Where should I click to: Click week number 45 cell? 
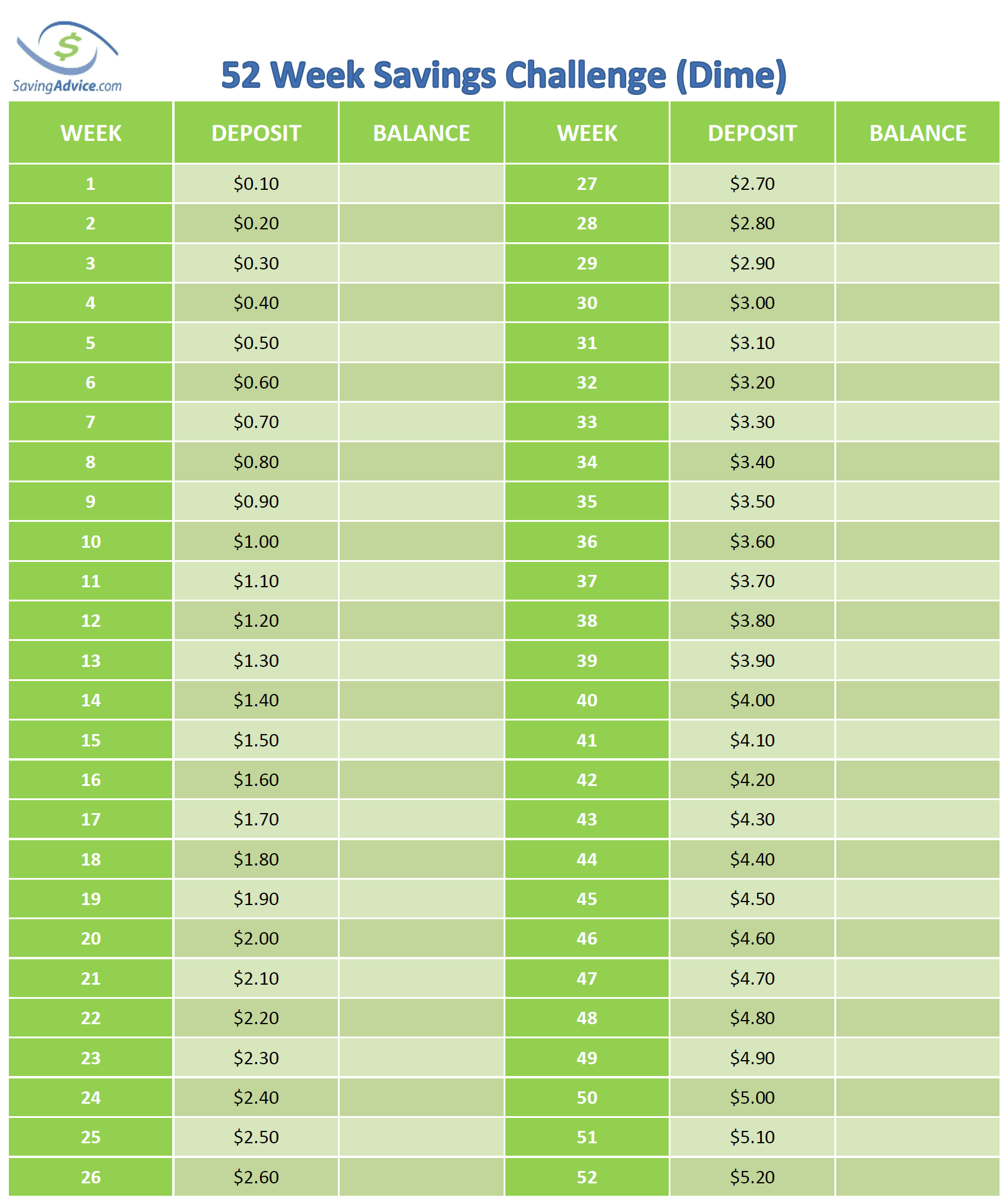587,899
